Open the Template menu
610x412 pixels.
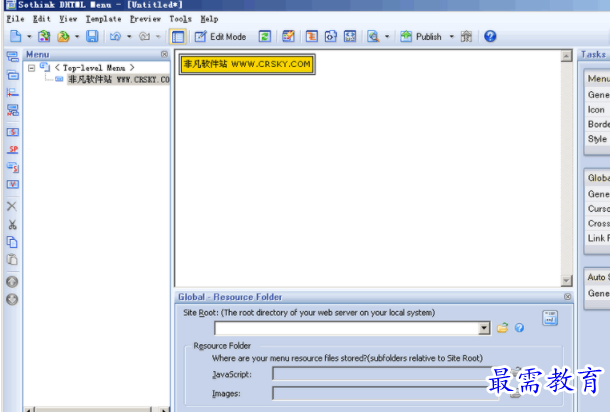[103, 19]
